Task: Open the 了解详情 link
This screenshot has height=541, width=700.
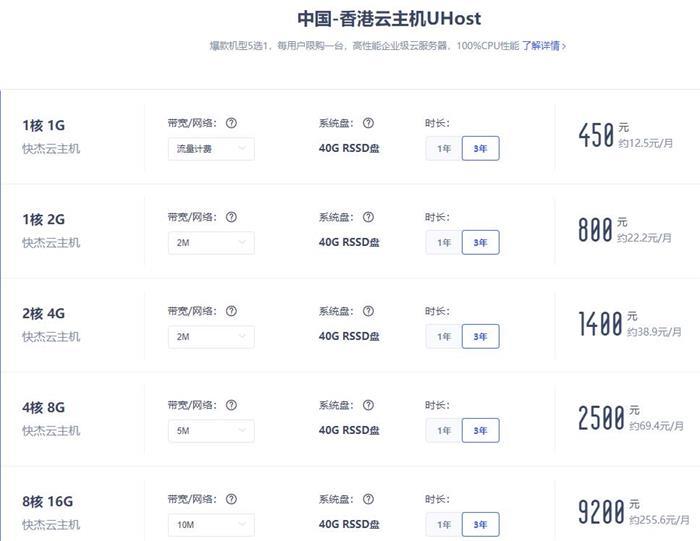Action: 544,46
